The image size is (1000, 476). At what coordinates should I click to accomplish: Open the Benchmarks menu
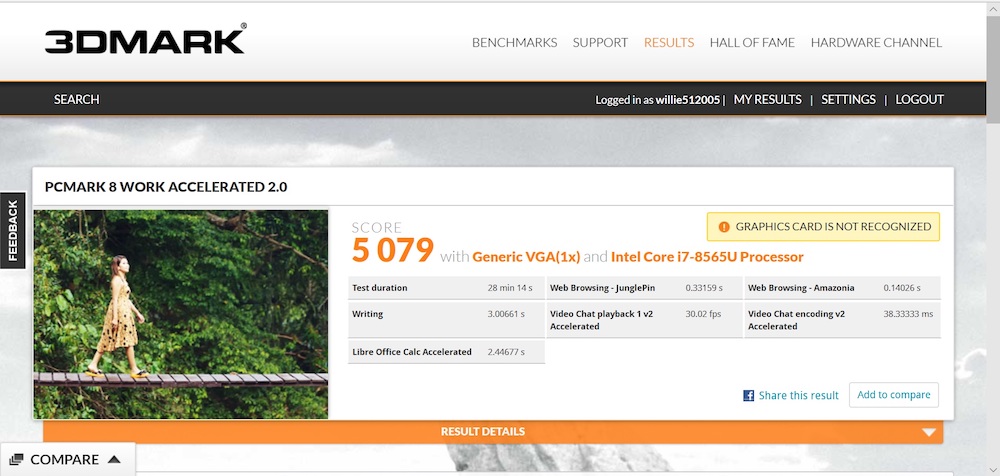[514, 43]
